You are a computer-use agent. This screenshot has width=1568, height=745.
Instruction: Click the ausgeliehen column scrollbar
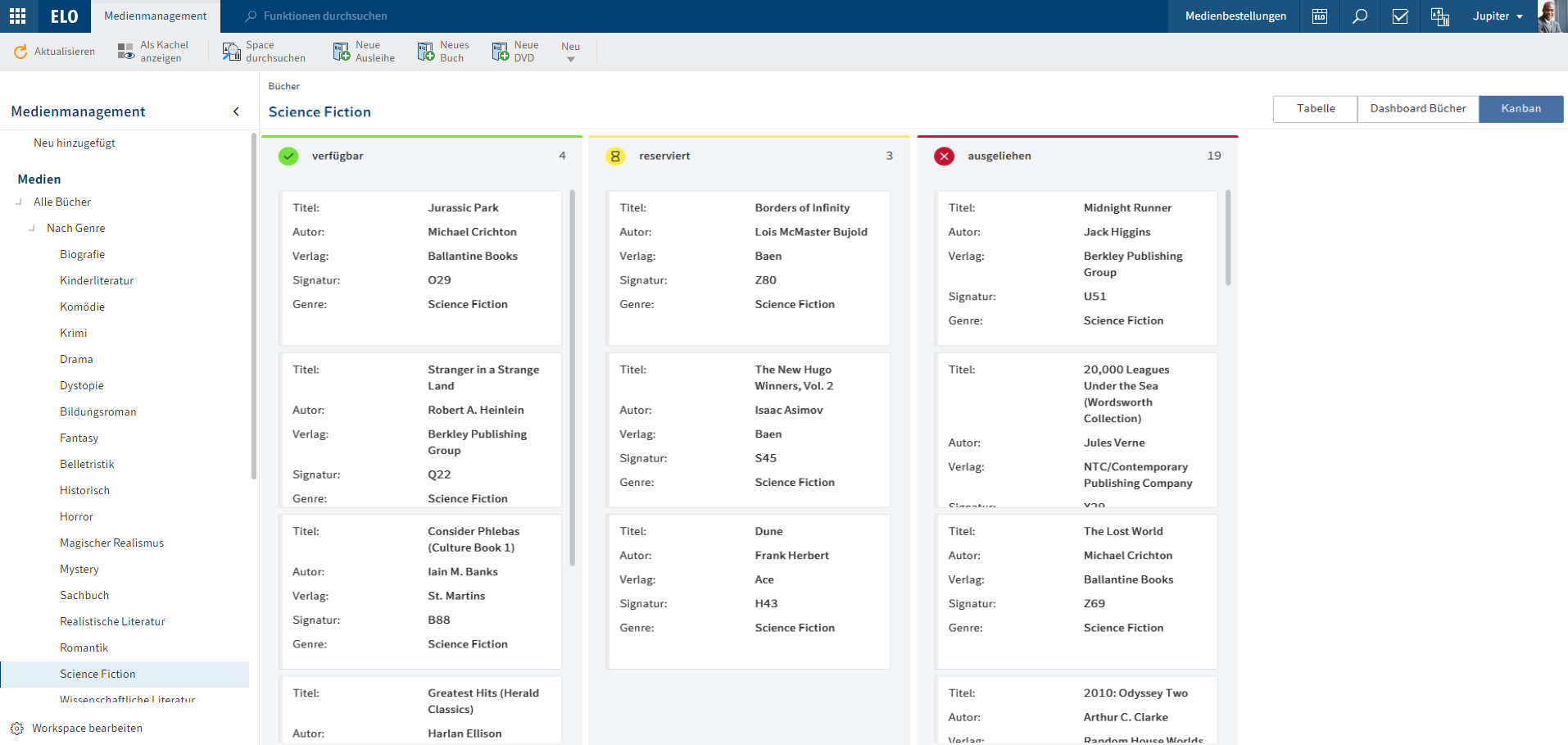point(1228,238)
